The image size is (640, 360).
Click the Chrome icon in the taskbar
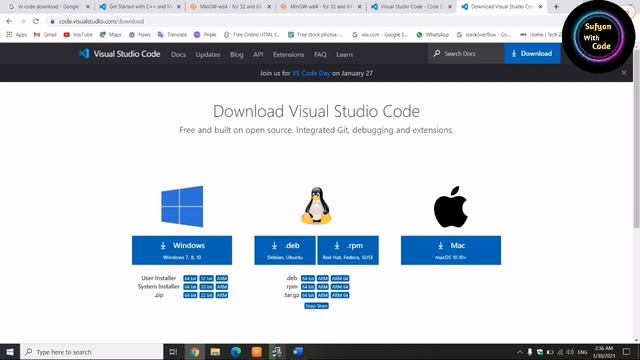195,352
